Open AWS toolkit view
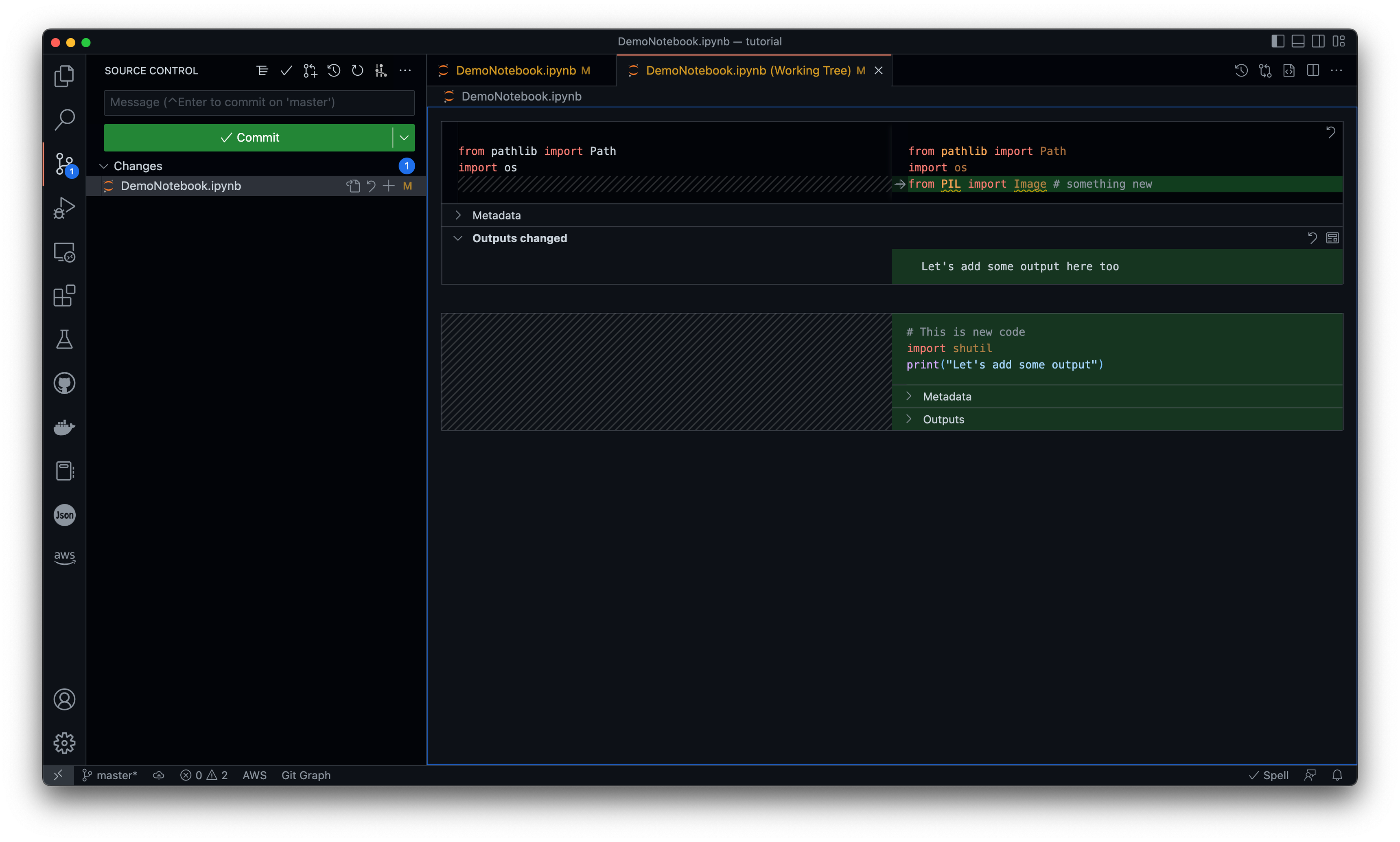The image size is (1400, 842). [64, 558]
